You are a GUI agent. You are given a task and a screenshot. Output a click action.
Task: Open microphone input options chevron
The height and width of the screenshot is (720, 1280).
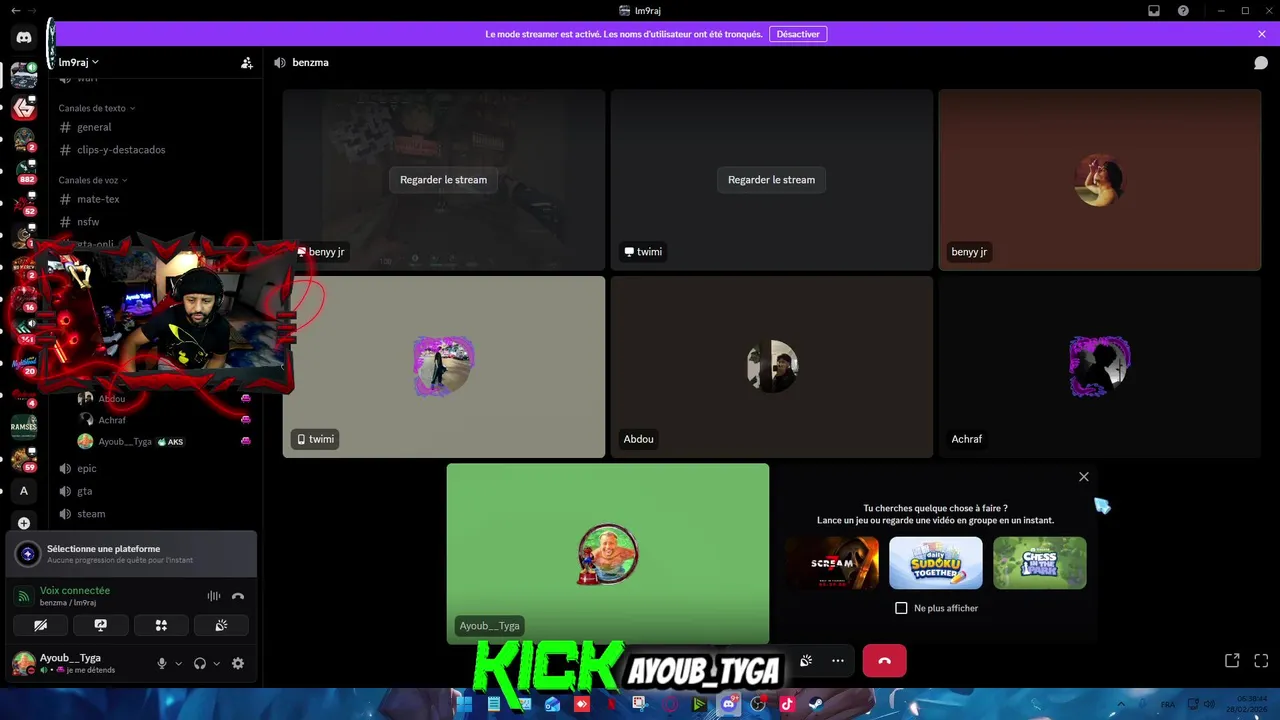point(179,663)
